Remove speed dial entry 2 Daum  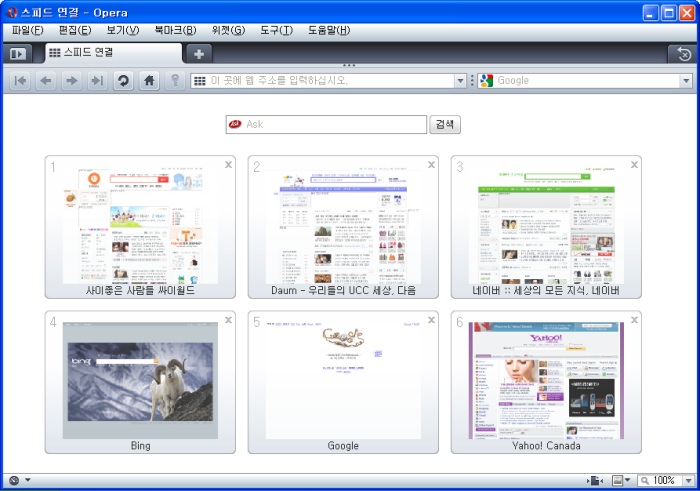click(431, 165)
